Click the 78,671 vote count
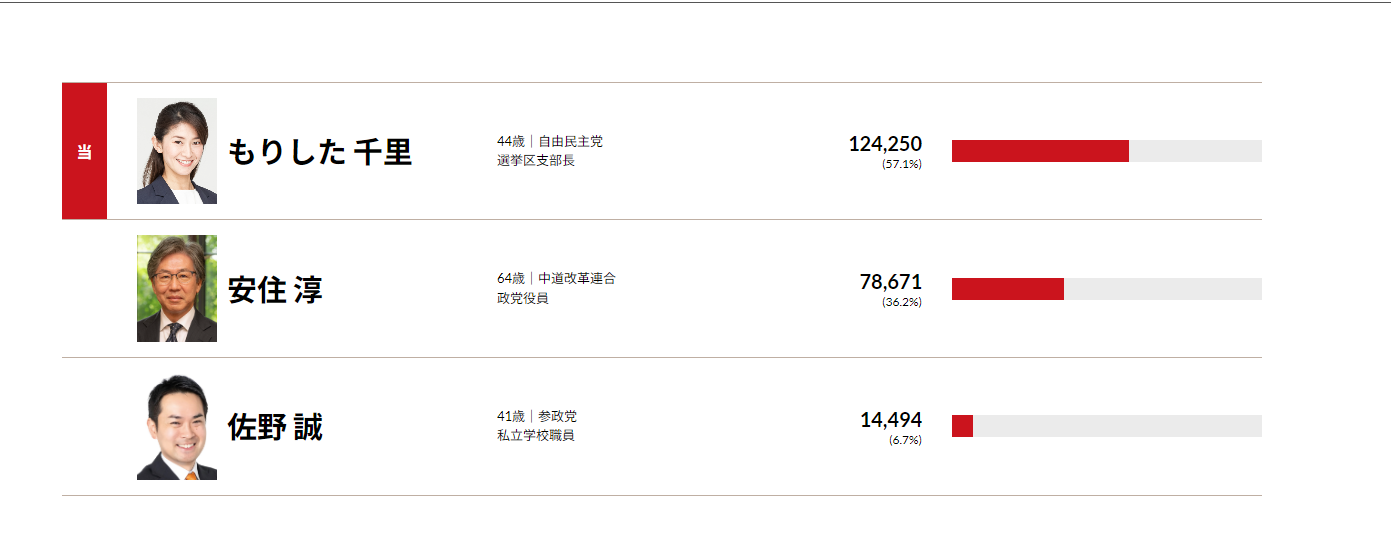This screenshot has height=544, width=1391. [891, 282]
